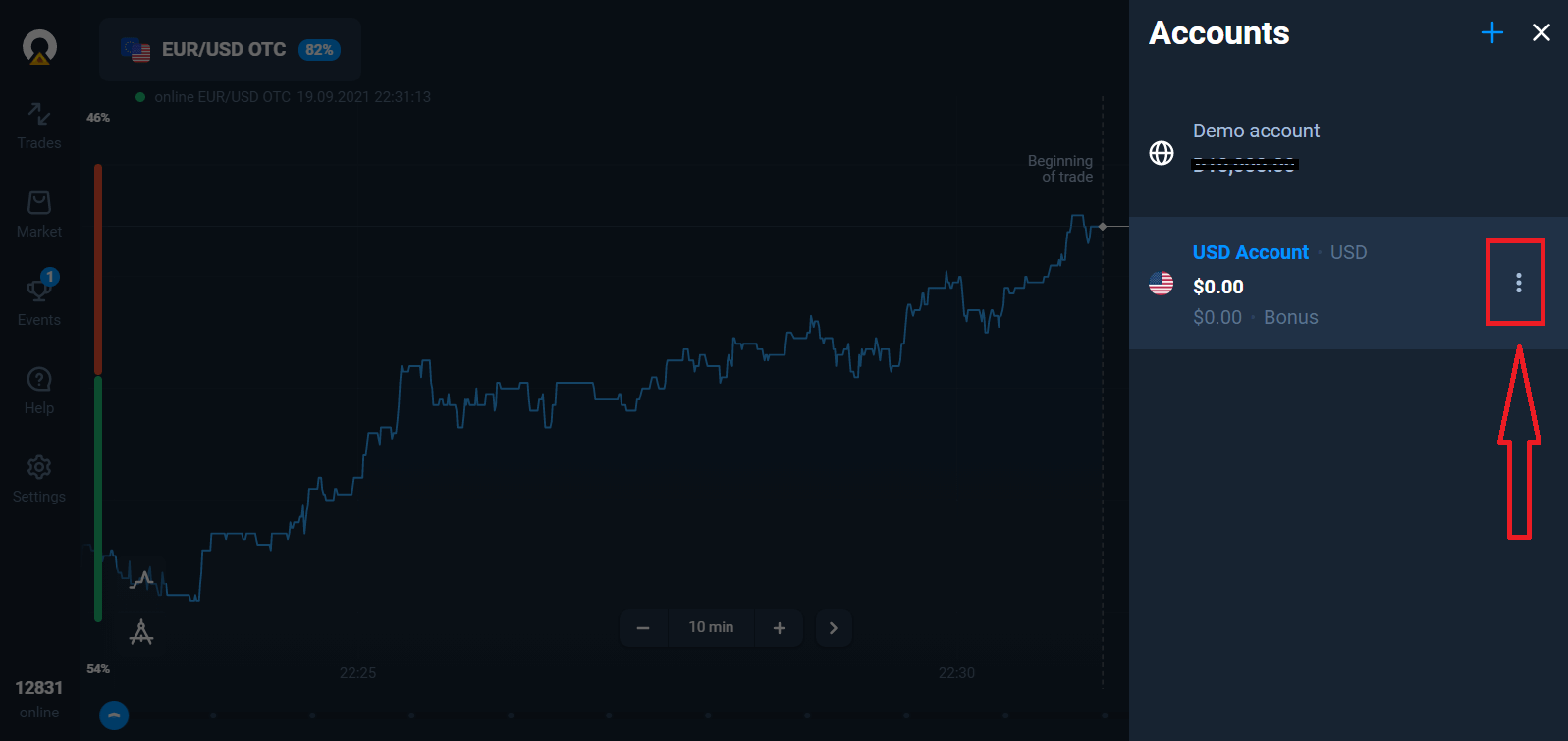This screenshot has width=1568, height=741.
Task: Increase chart timeframe with plus button
Action: (x=779, y=628)
